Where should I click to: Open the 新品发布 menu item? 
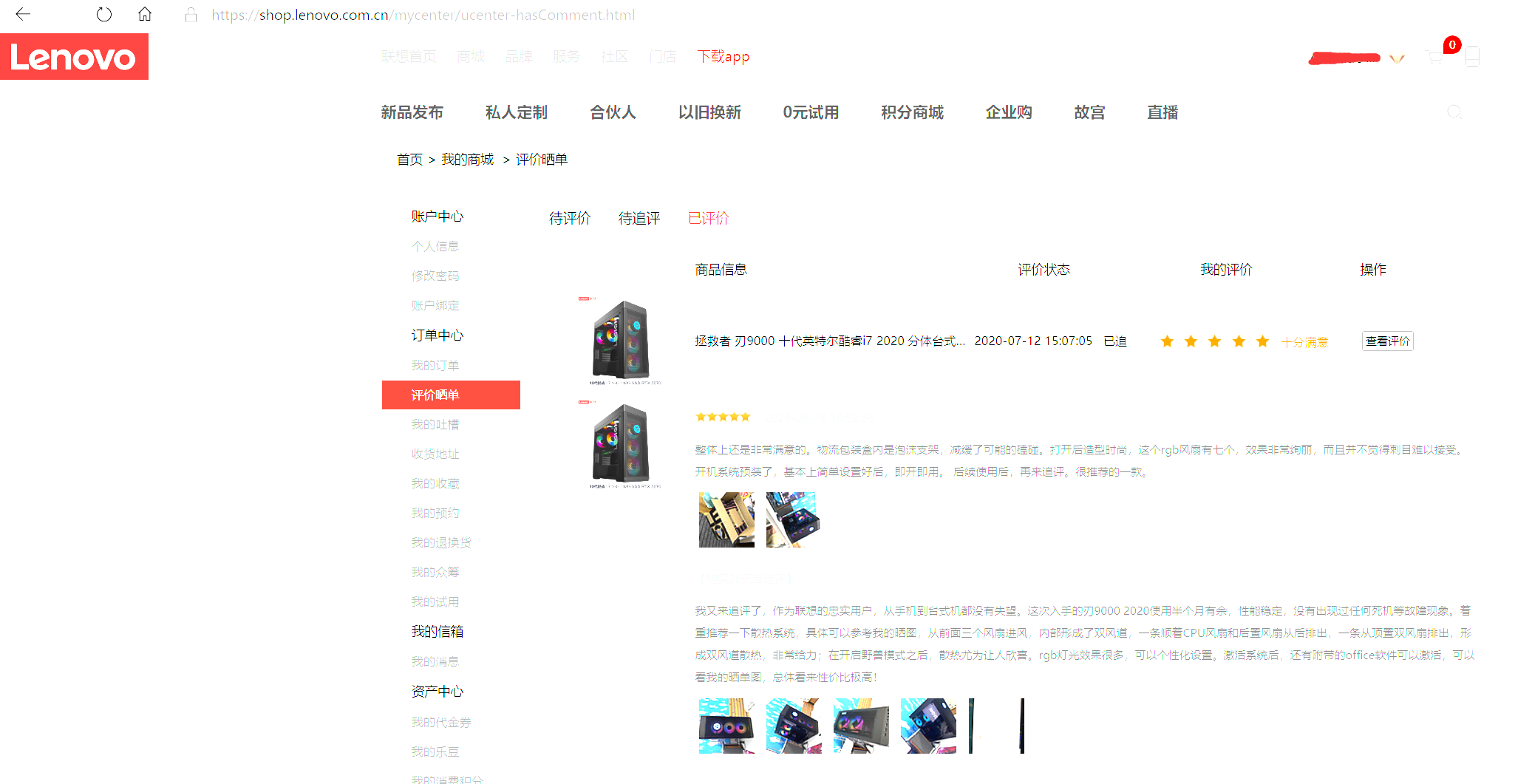point(412,112)
